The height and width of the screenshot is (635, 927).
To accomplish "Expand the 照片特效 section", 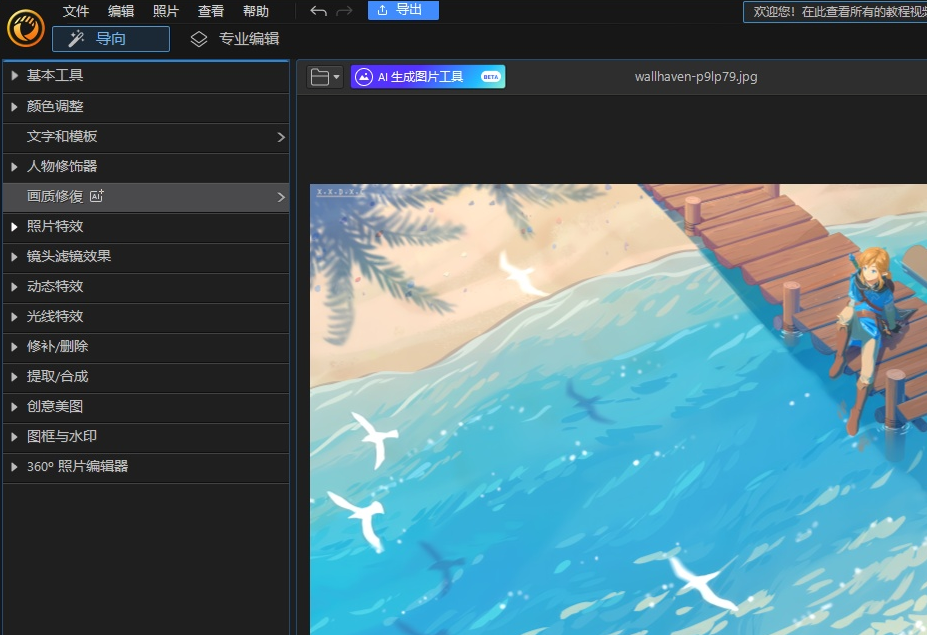I will pos(146,226).
